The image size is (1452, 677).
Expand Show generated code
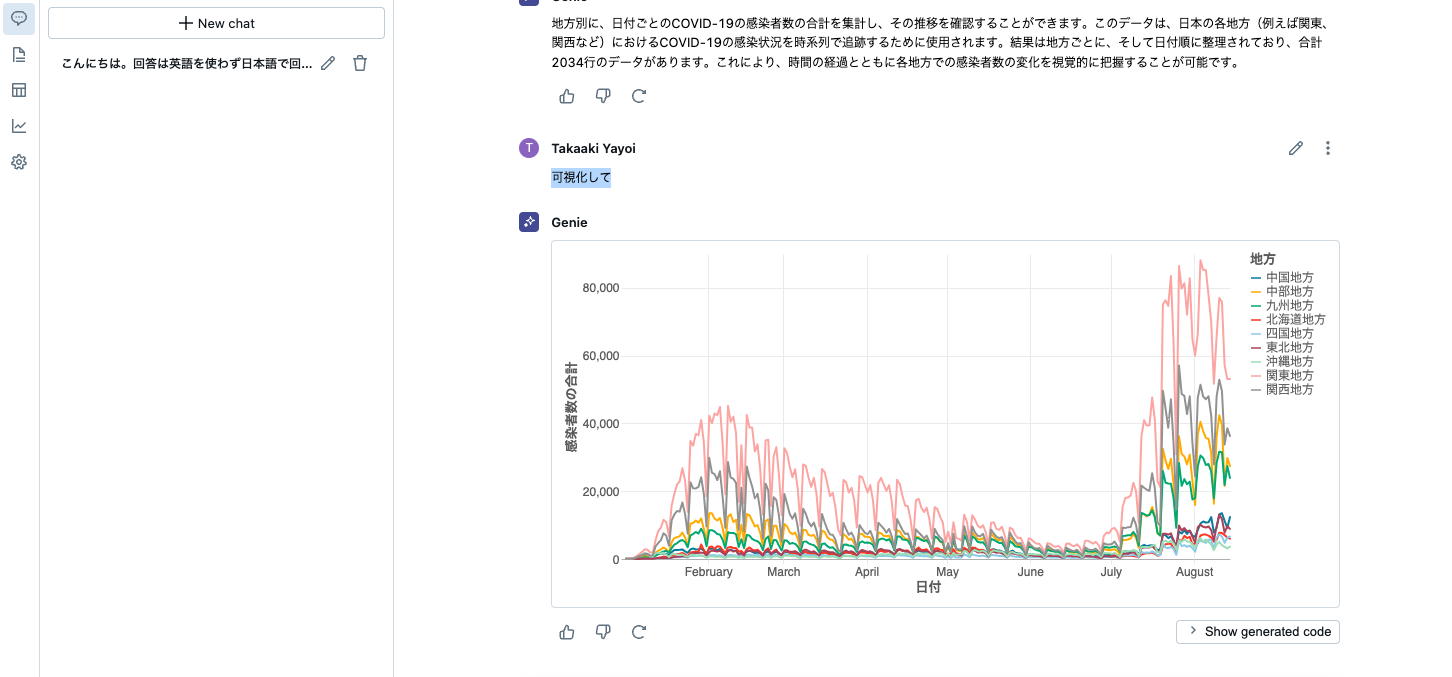[1257, 631]
